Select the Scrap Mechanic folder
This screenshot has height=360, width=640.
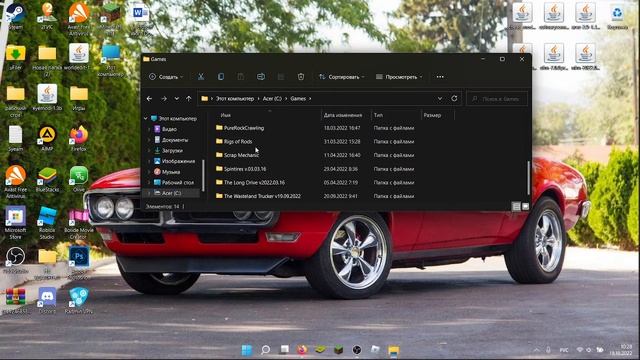tap(241, 155)
